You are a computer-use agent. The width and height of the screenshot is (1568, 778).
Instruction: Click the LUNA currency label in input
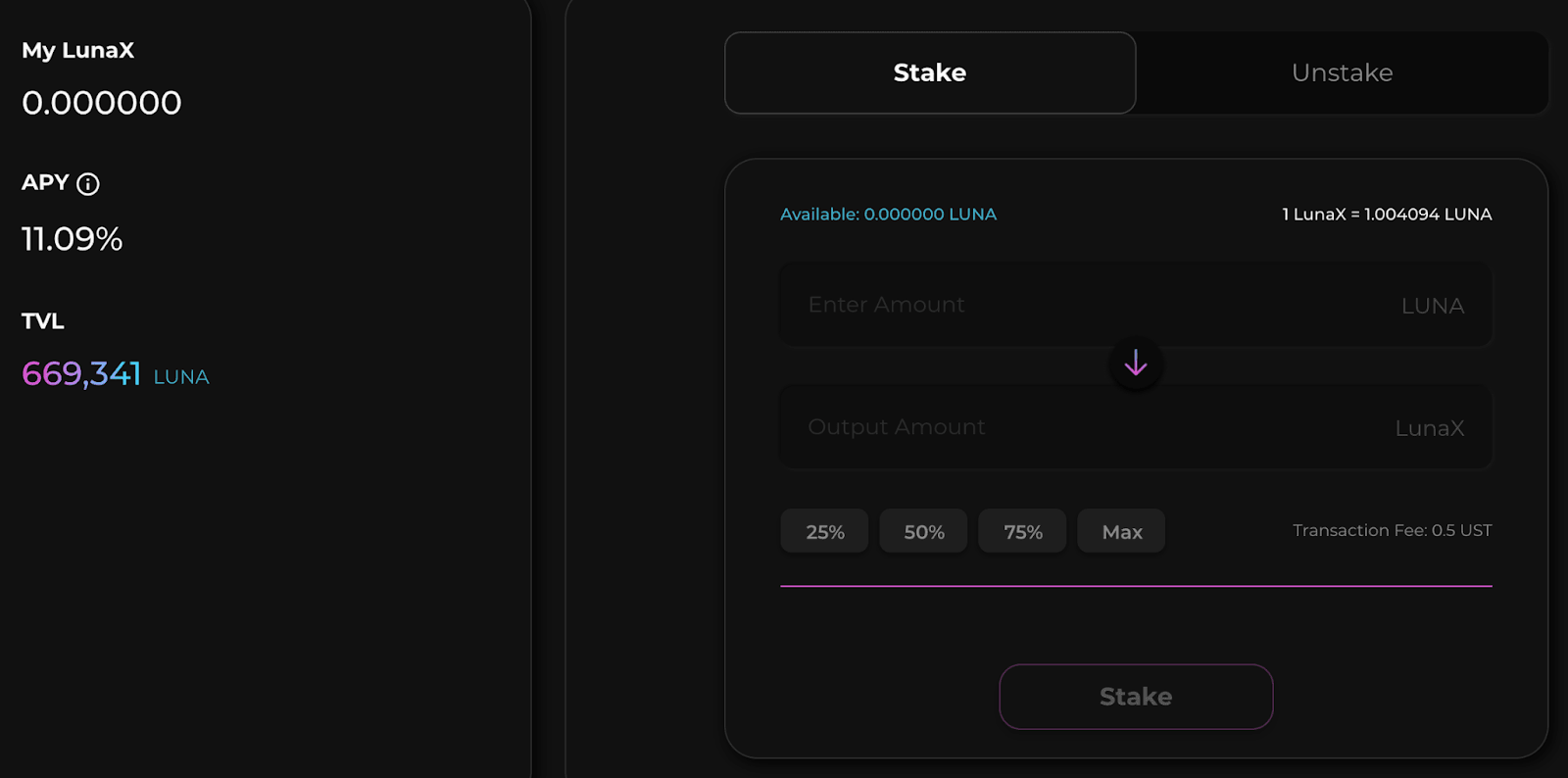pos(1432,306)
